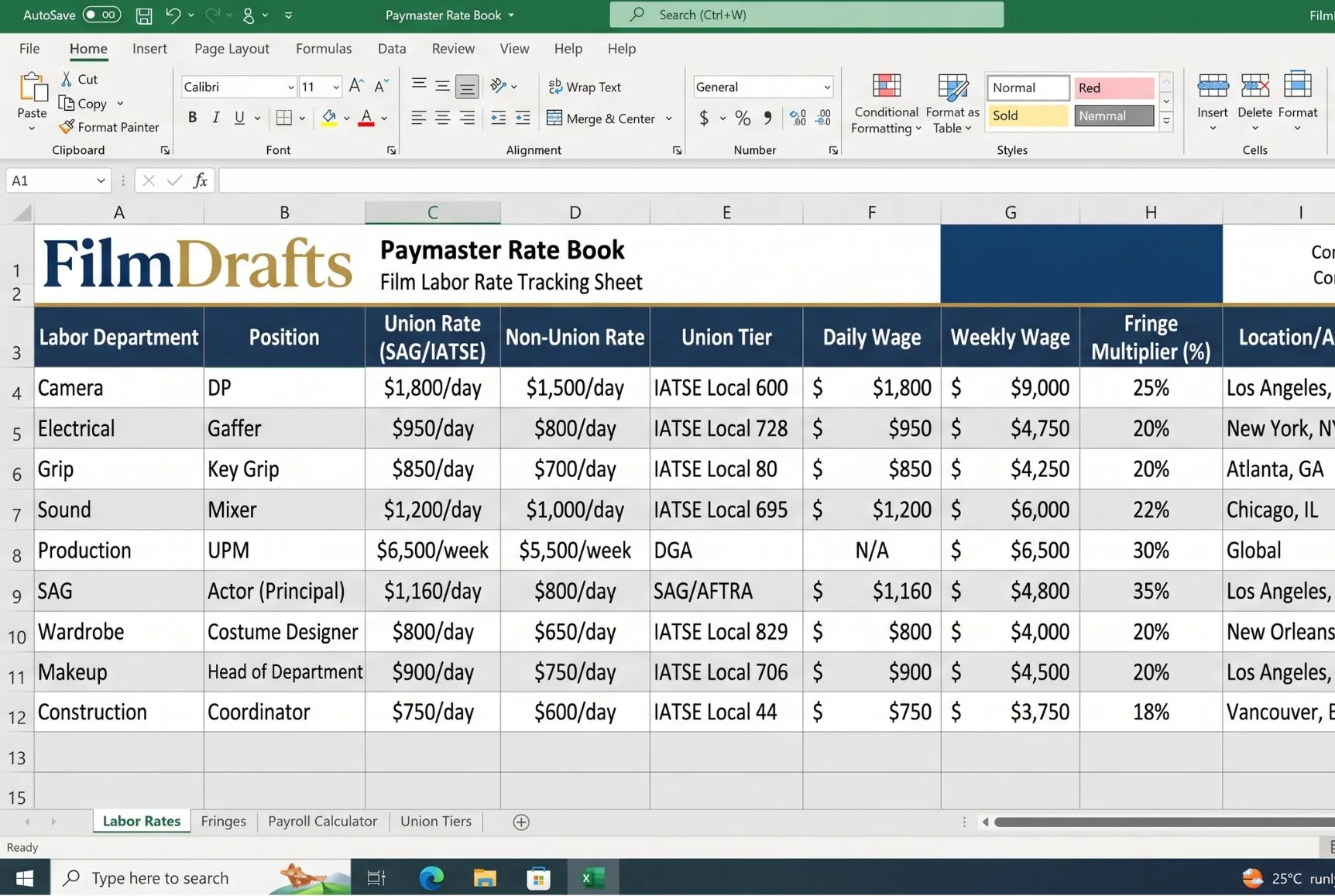Toggle Bold formatting
1335x896 pixels.
(192, 118)
